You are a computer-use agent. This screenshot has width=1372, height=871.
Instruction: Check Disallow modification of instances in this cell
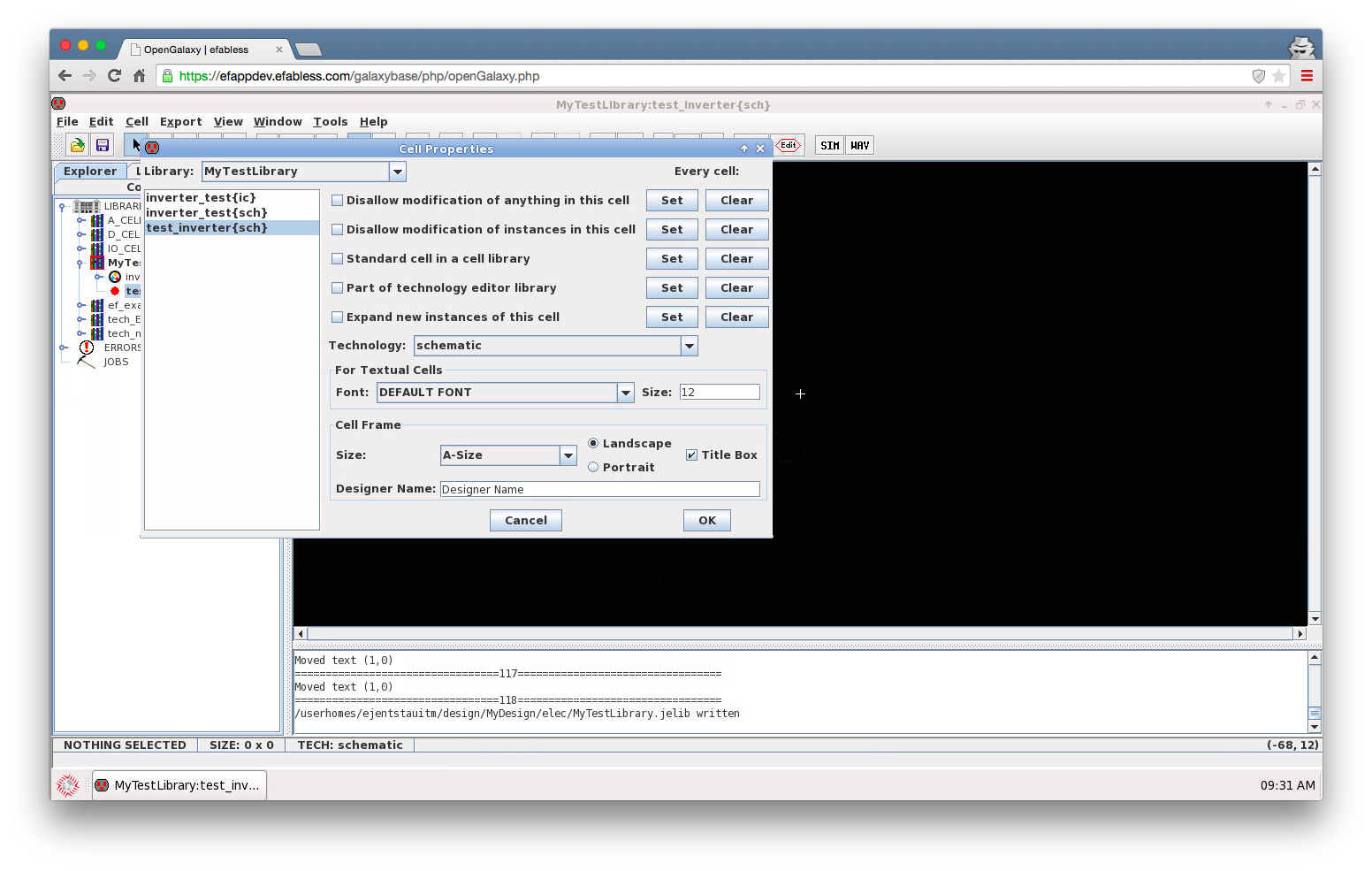pos(337,230)
